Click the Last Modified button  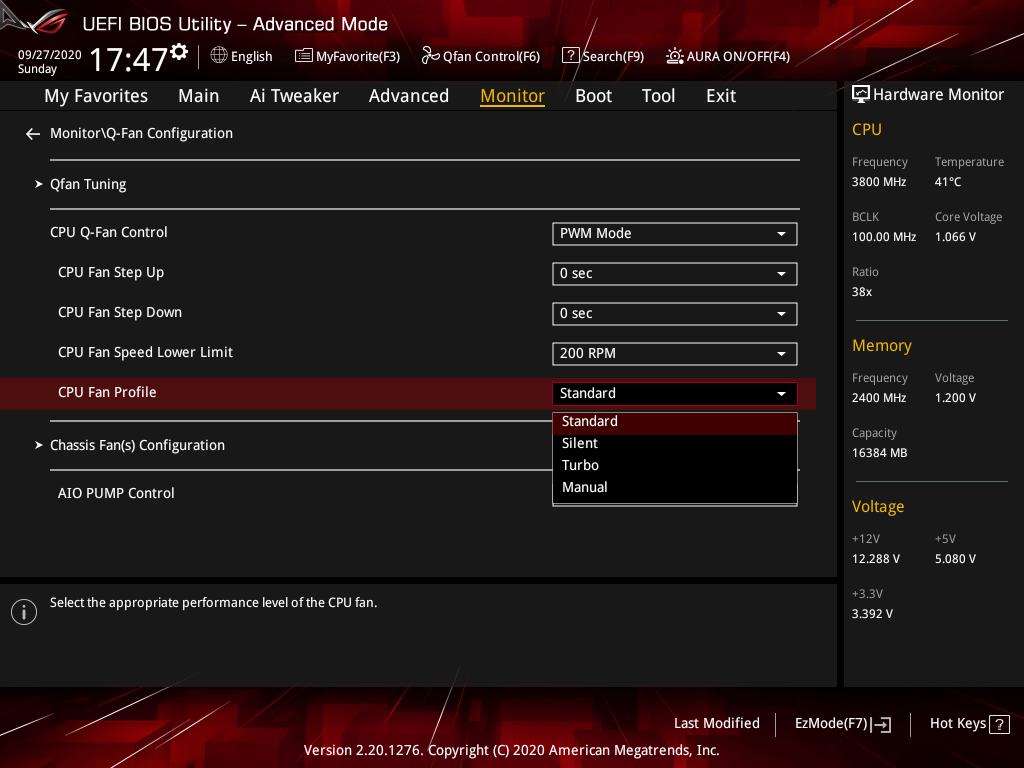coord(716,724)
